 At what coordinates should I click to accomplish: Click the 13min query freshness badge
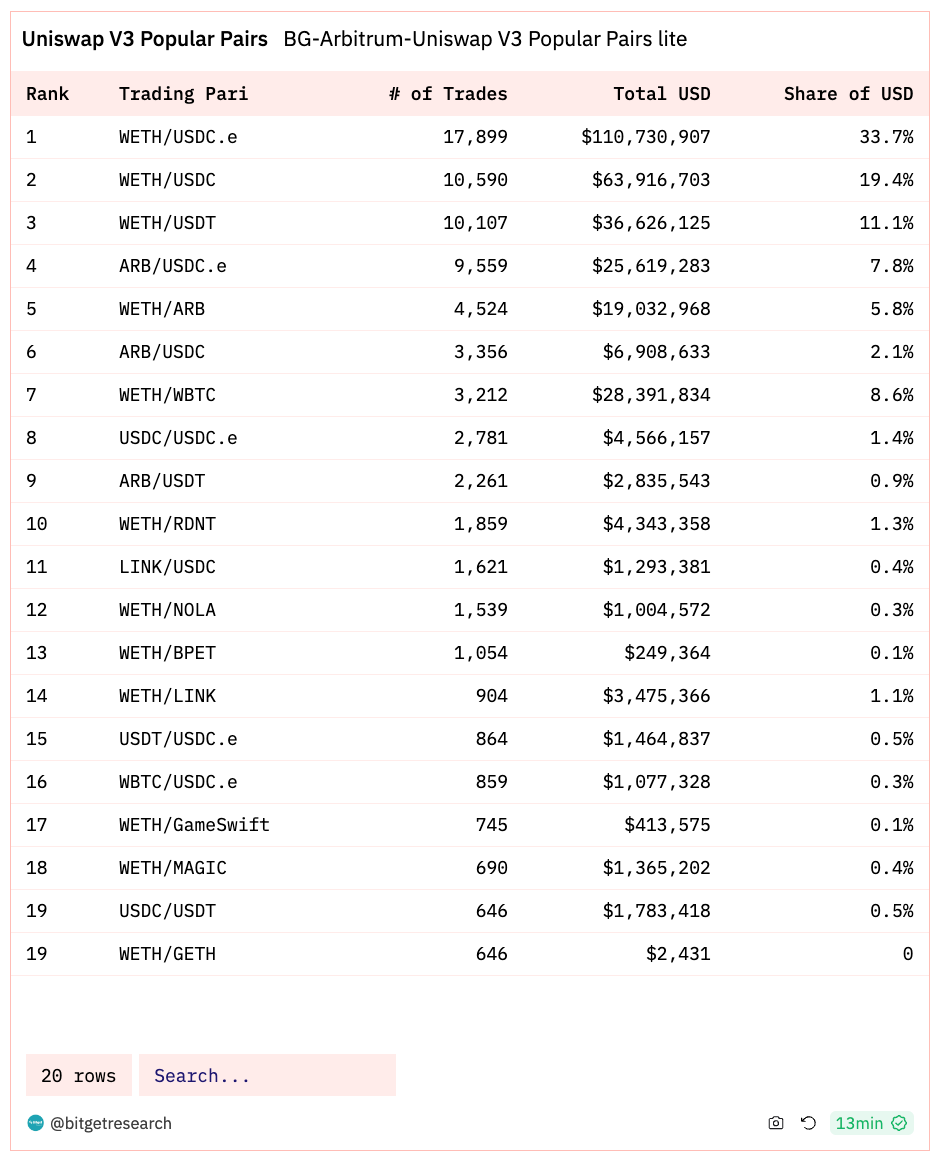871,1123
